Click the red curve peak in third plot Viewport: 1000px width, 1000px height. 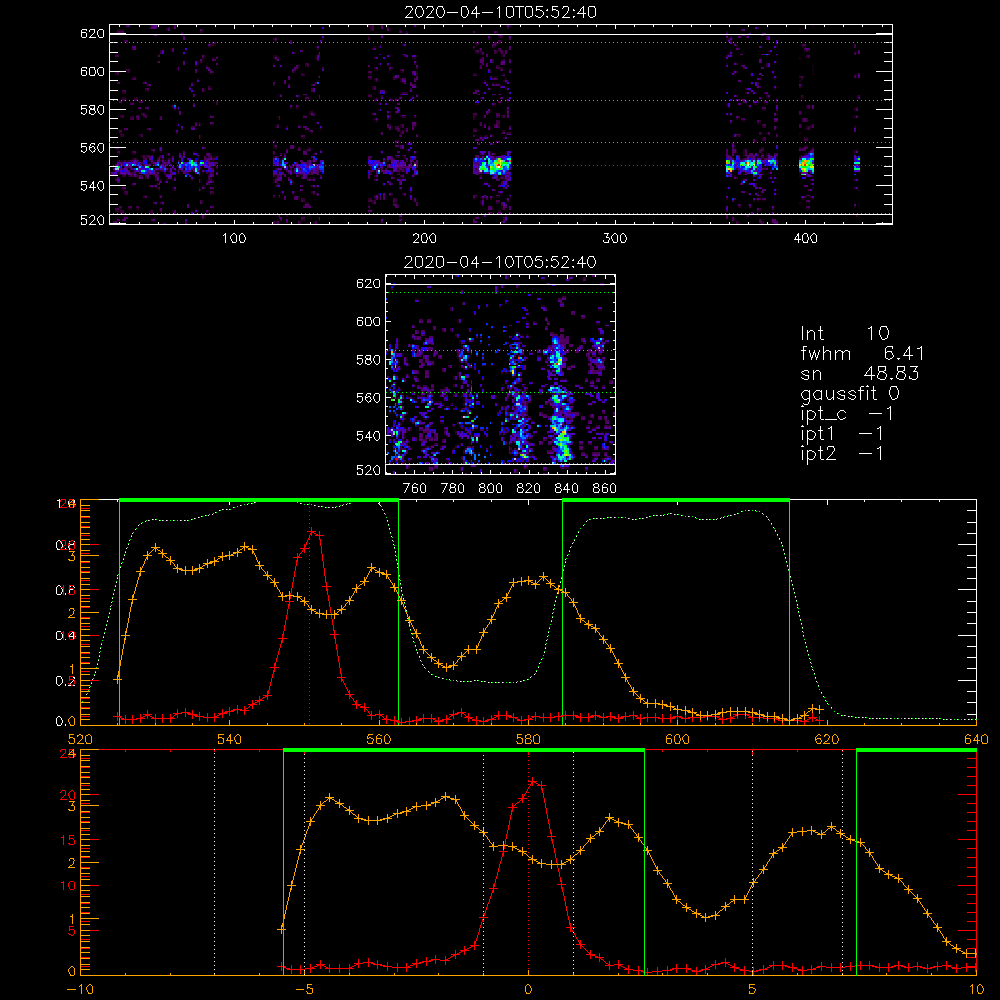tap(312, 531)
